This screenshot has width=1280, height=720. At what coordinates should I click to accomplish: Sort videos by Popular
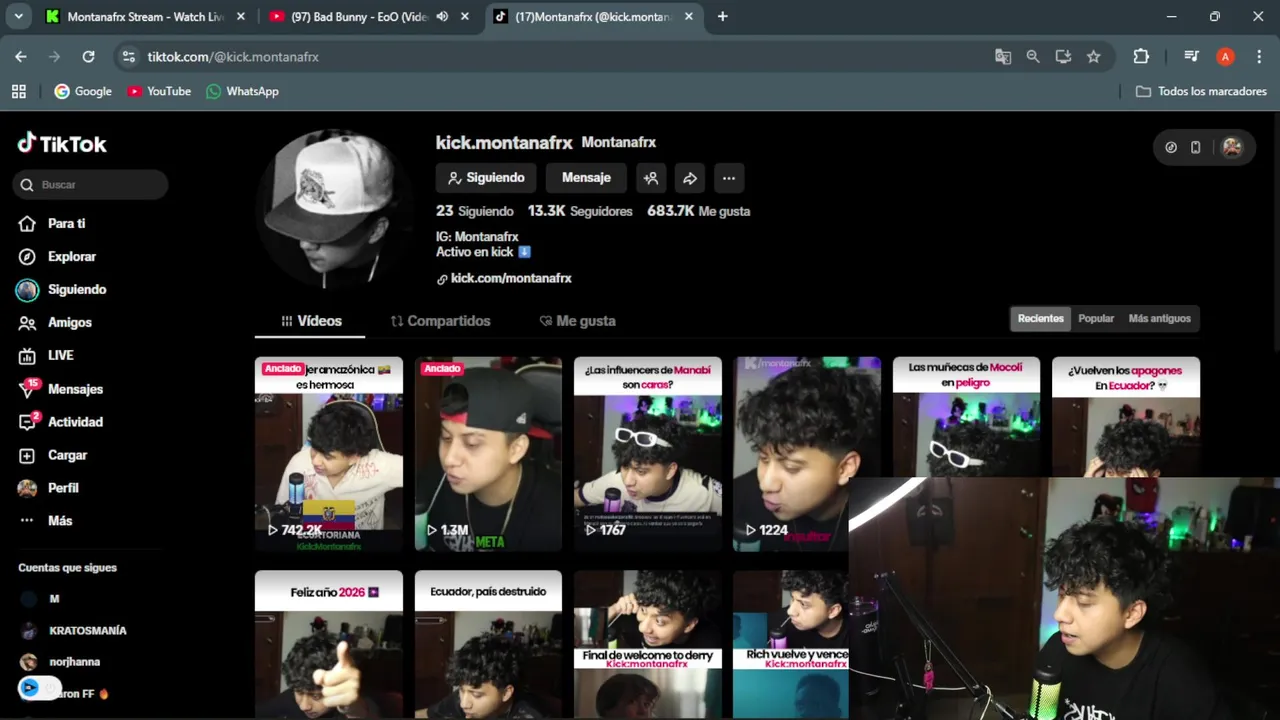click(1096, 319)
